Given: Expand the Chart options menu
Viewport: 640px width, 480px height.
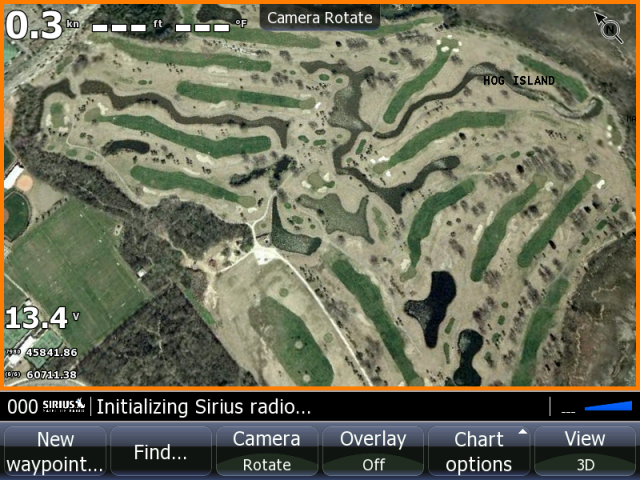Looking at the screenshot, I should pos(479,451).
